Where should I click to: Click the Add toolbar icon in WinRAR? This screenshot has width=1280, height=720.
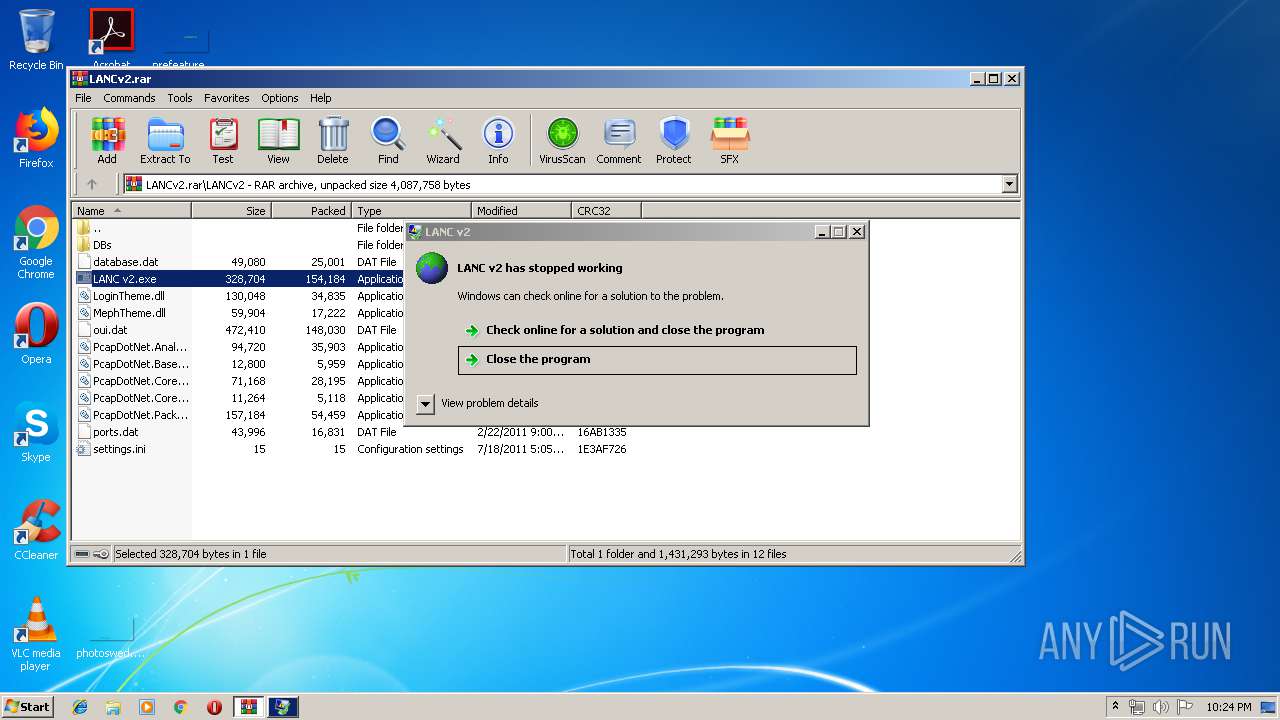pos(107,140)
